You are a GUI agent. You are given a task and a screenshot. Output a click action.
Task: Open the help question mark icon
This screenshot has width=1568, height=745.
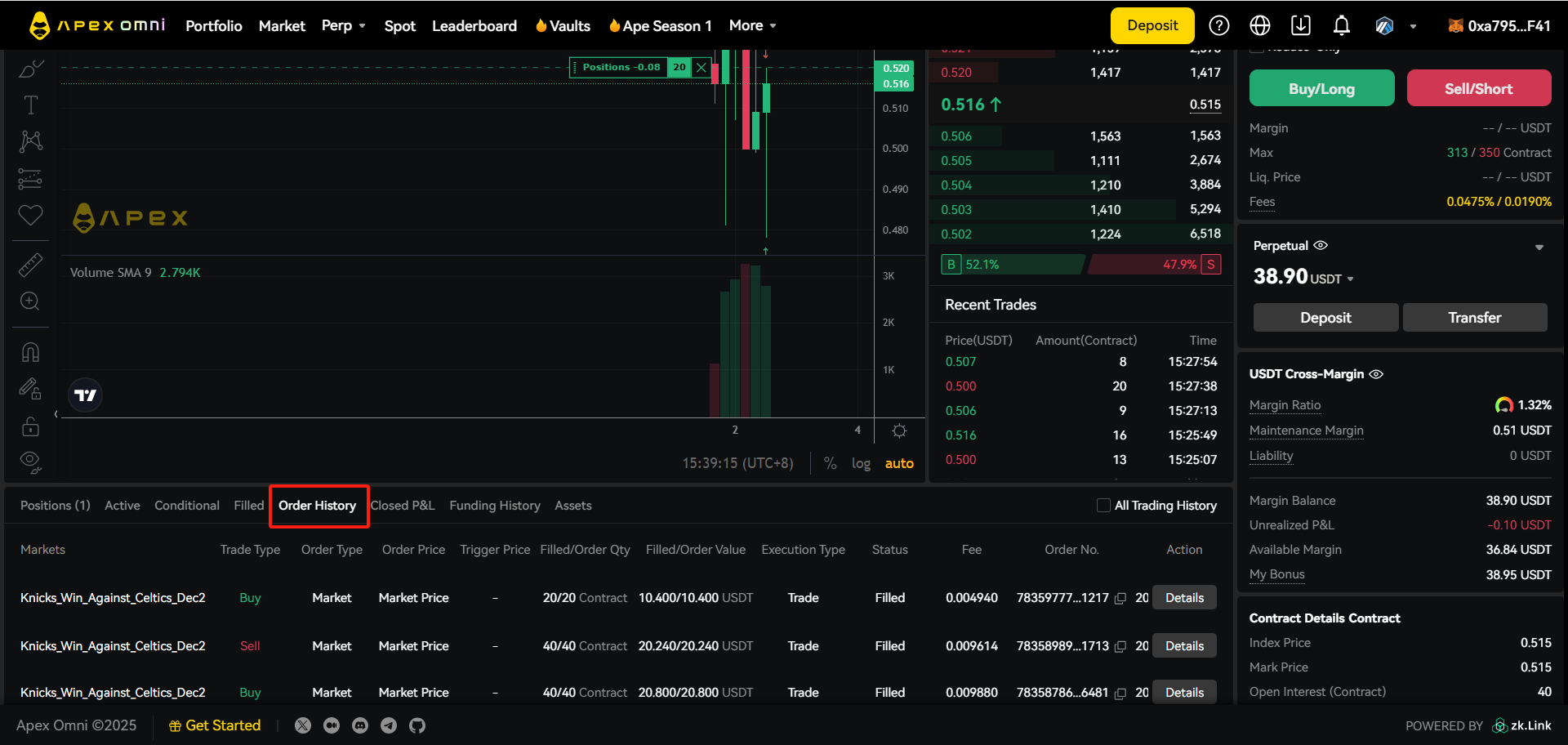click(1218, 26)
